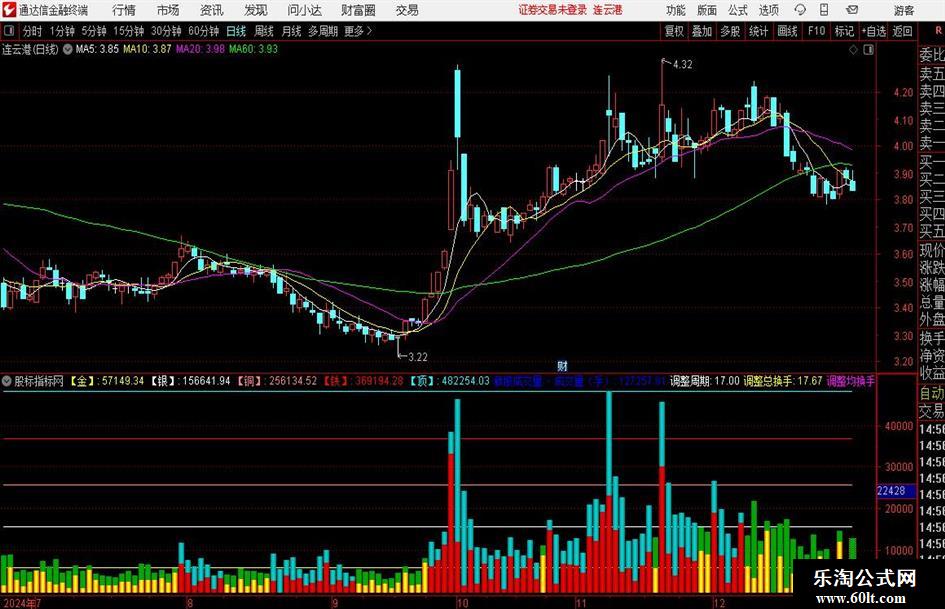Open the dropdown icon beside 股标指标网 indicator
Image resolution: width=945 pixels, height=609 pixels.
click(7, 381)
